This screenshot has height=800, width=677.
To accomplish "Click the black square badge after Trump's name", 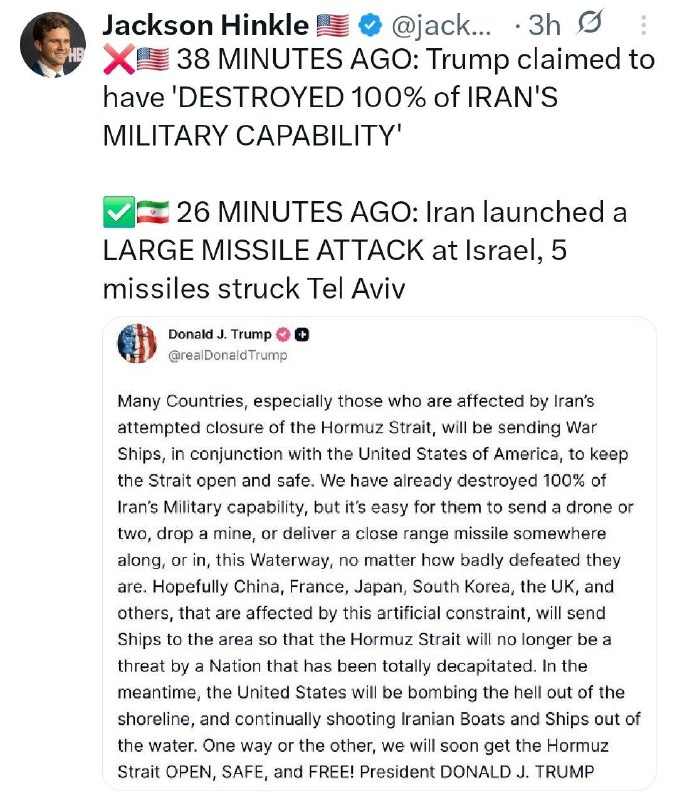I will [302, 334].
